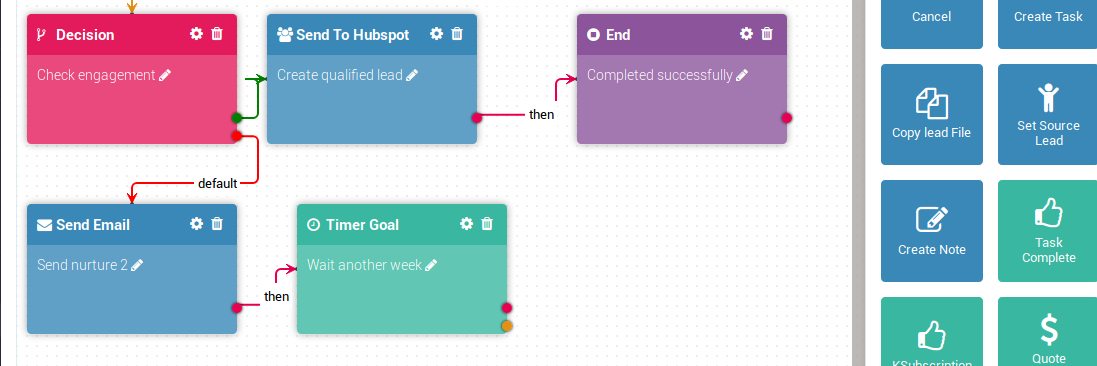
Task: Open settings gear on End node
Action: pos(746,34)
